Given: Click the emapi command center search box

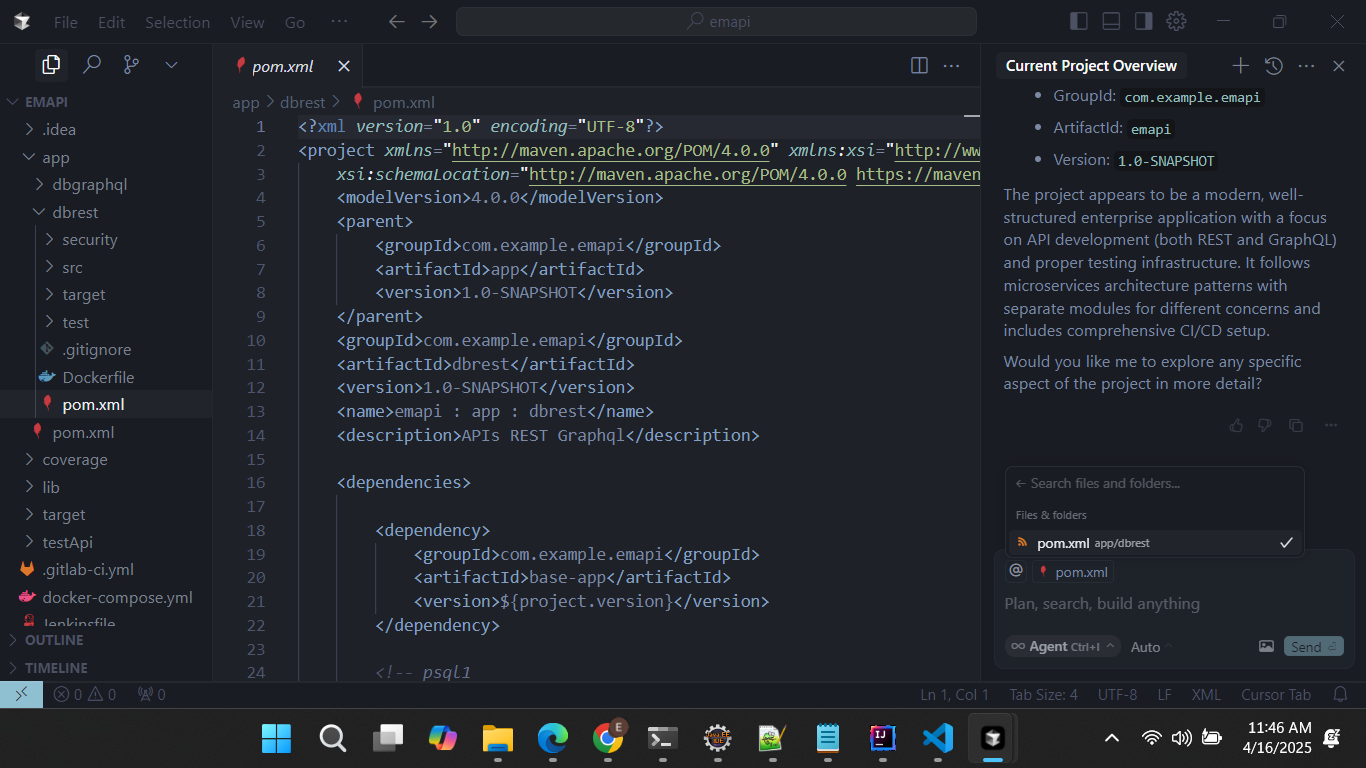Looking at the screenshot, I should (716, 21).
